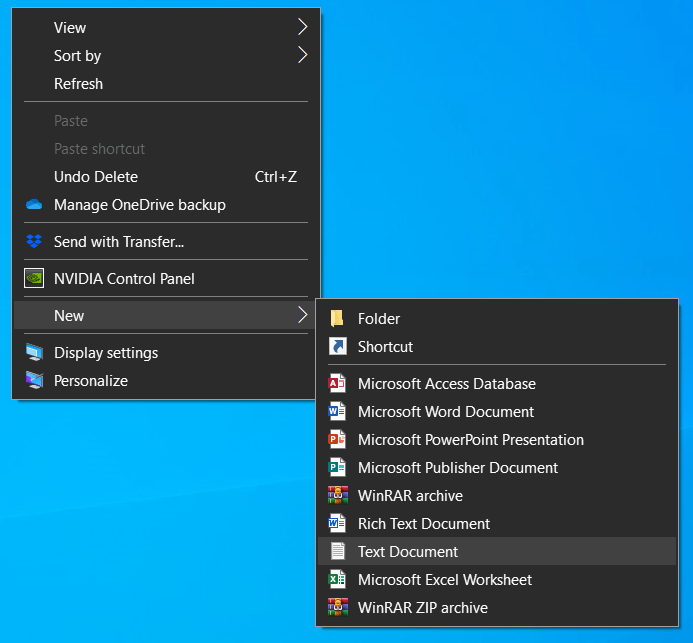Open Display settings

(x=106, y=353)
